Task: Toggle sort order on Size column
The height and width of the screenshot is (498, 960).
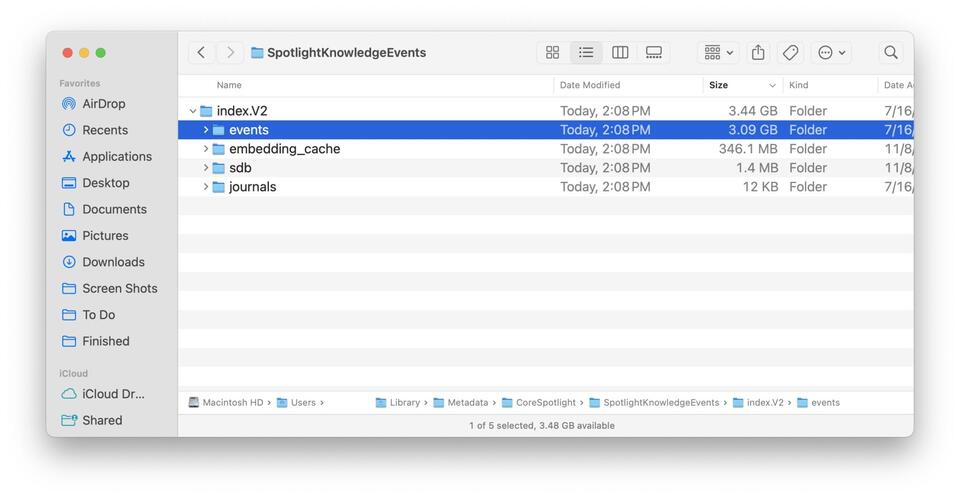Action: tap(742, 85)
